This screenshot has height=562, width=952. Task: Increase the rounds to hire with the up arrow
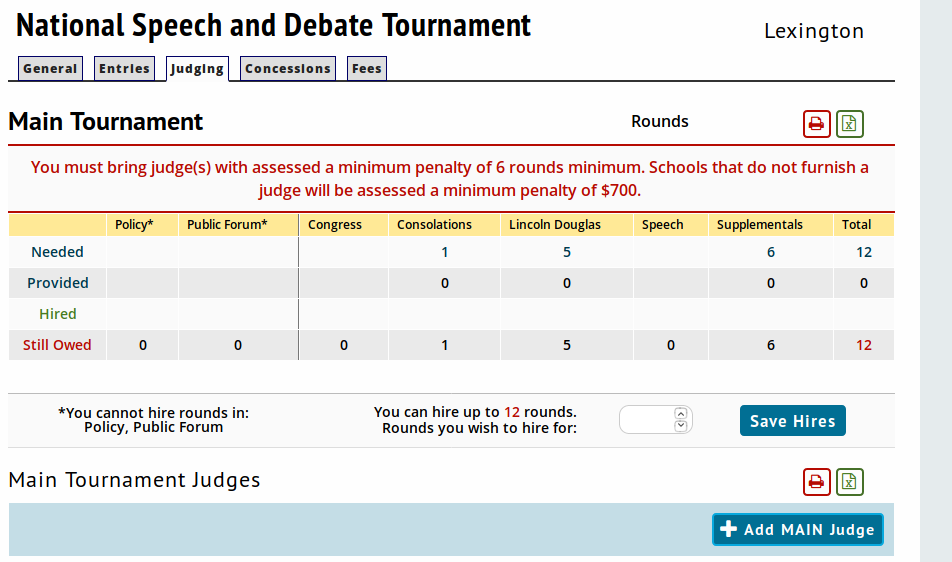pos(682,414)
